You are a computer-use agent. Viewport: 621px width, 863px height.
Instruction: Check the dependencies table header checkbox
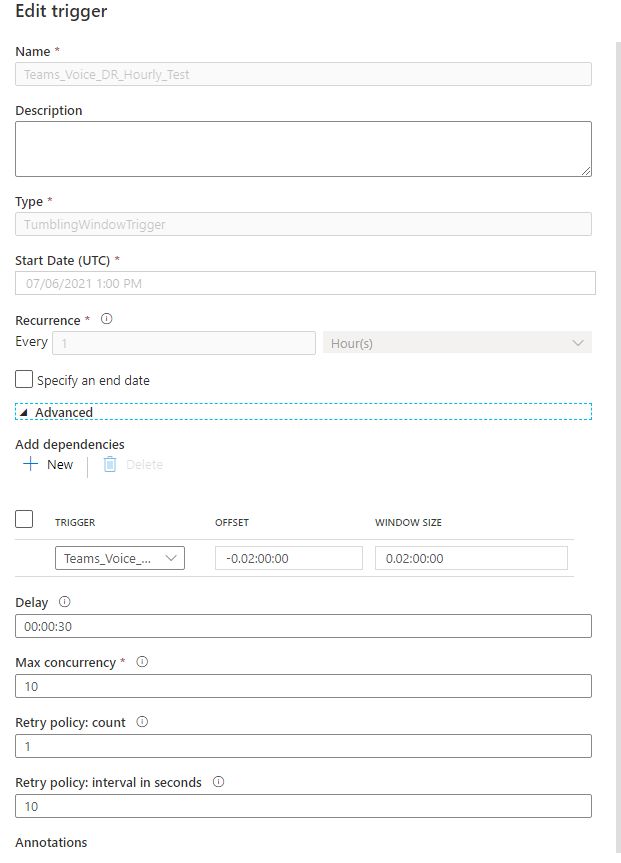[25, 519]
